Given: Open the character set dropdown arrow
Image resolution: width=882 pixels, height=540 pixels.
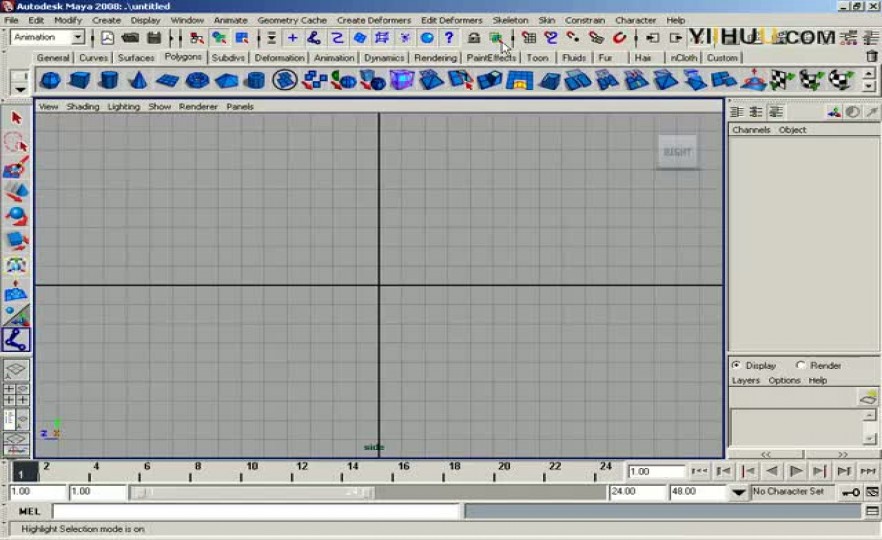Looking at the screenshot, I should point(739,492).
